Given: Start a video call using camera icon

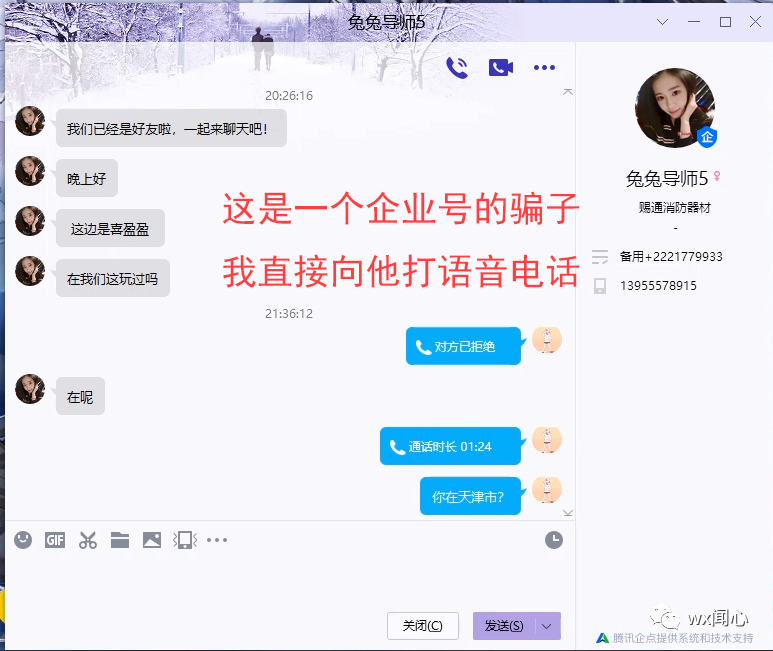Looking at the screenshot, I should [x=501, y=68].
